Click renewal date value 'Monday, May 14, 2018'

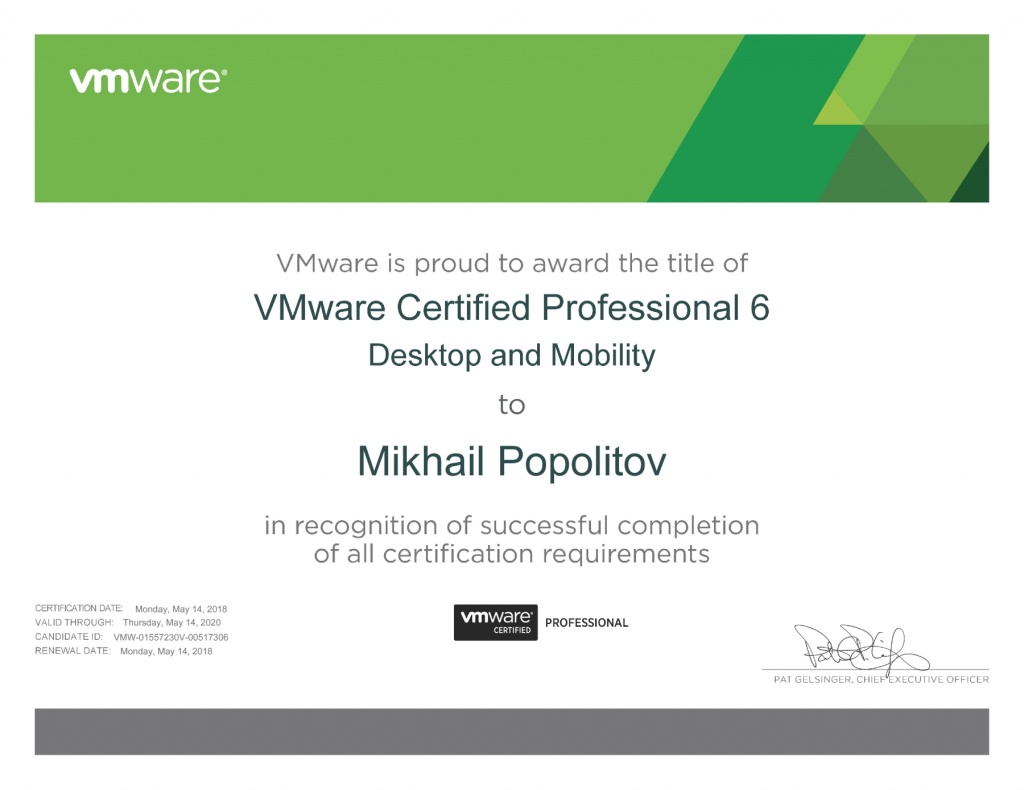click(x=167, y=652)
